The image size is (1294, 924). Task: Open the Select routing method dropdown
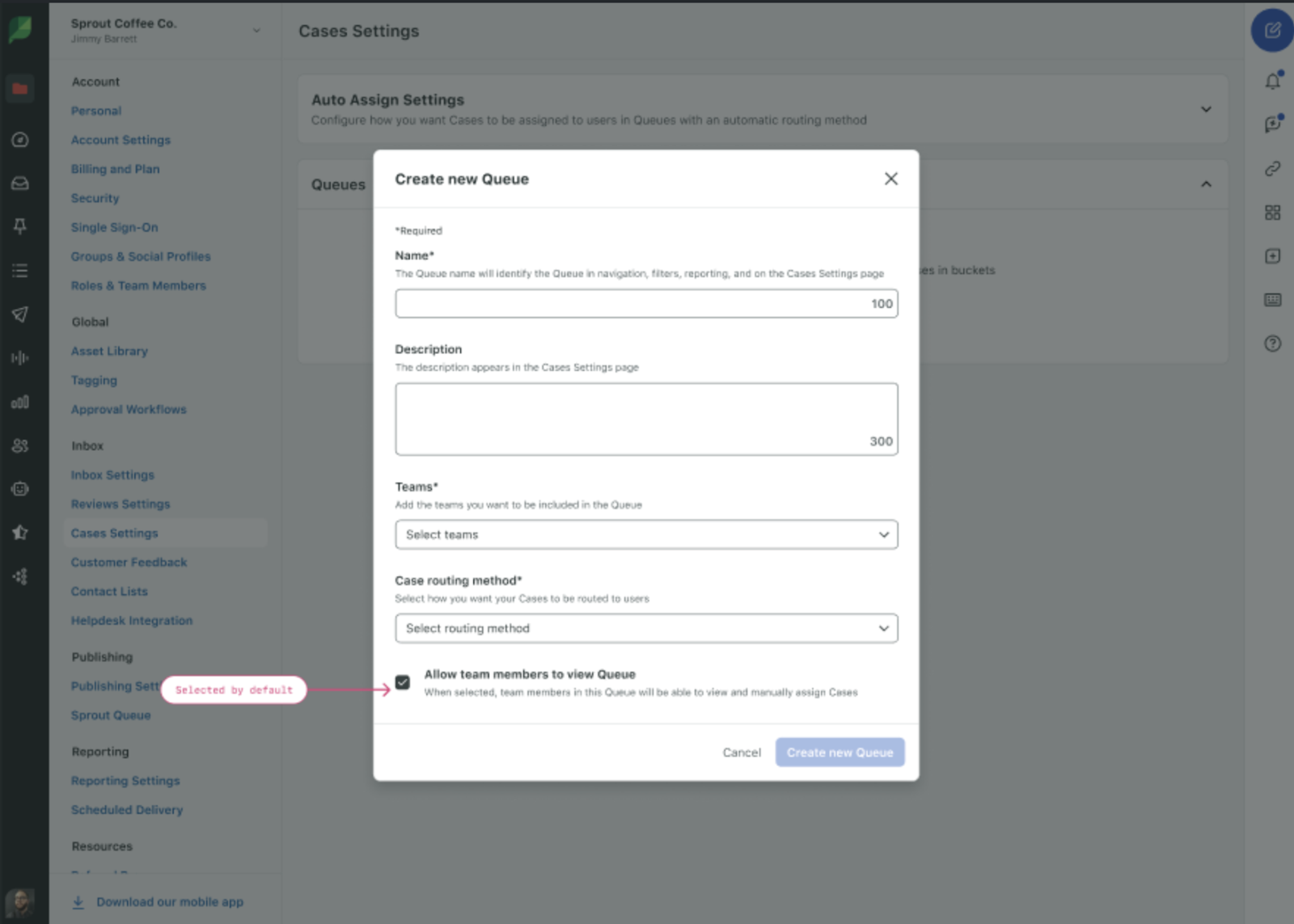click(x=646, y=628)
